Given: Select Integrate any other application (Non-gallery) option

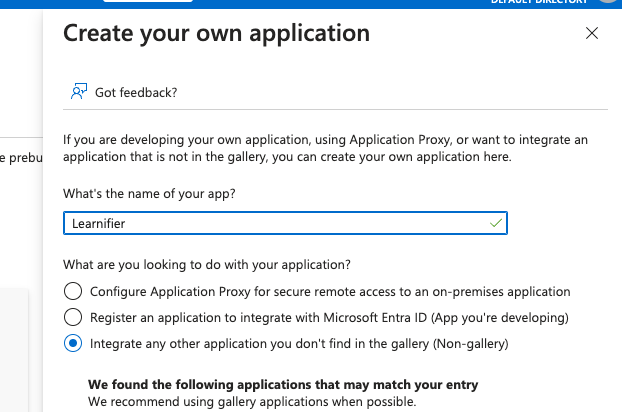Looking at the screenshot, I should coord(73,343).
